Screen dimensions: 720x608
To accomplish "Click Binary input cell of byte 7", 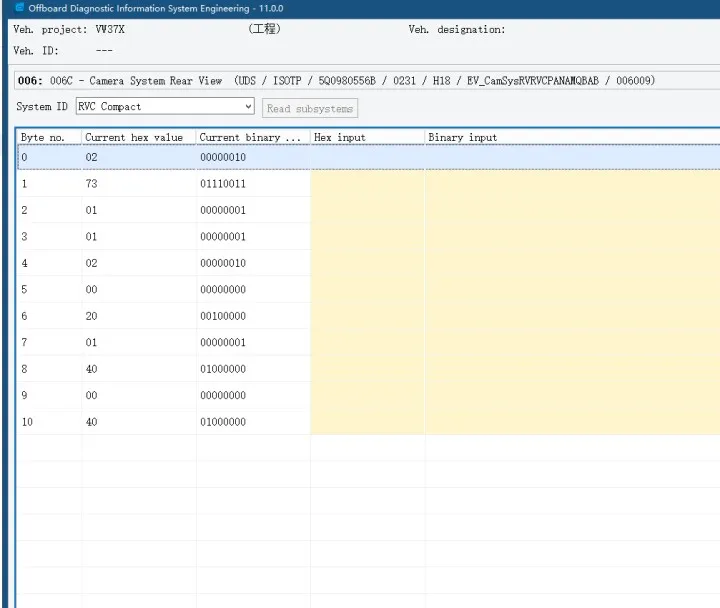I will coord(572,342).
